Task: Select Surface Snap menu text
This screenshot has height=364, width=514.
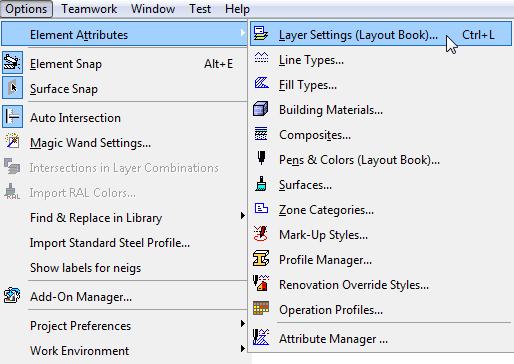Action: 64,89
